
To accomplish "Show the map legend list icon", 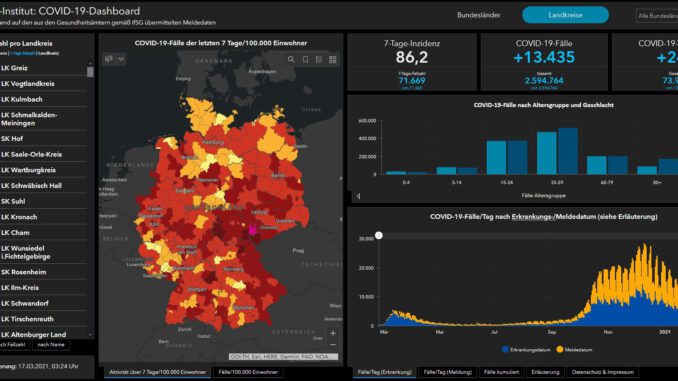I will pyautogui.click(x=319, y=60).
